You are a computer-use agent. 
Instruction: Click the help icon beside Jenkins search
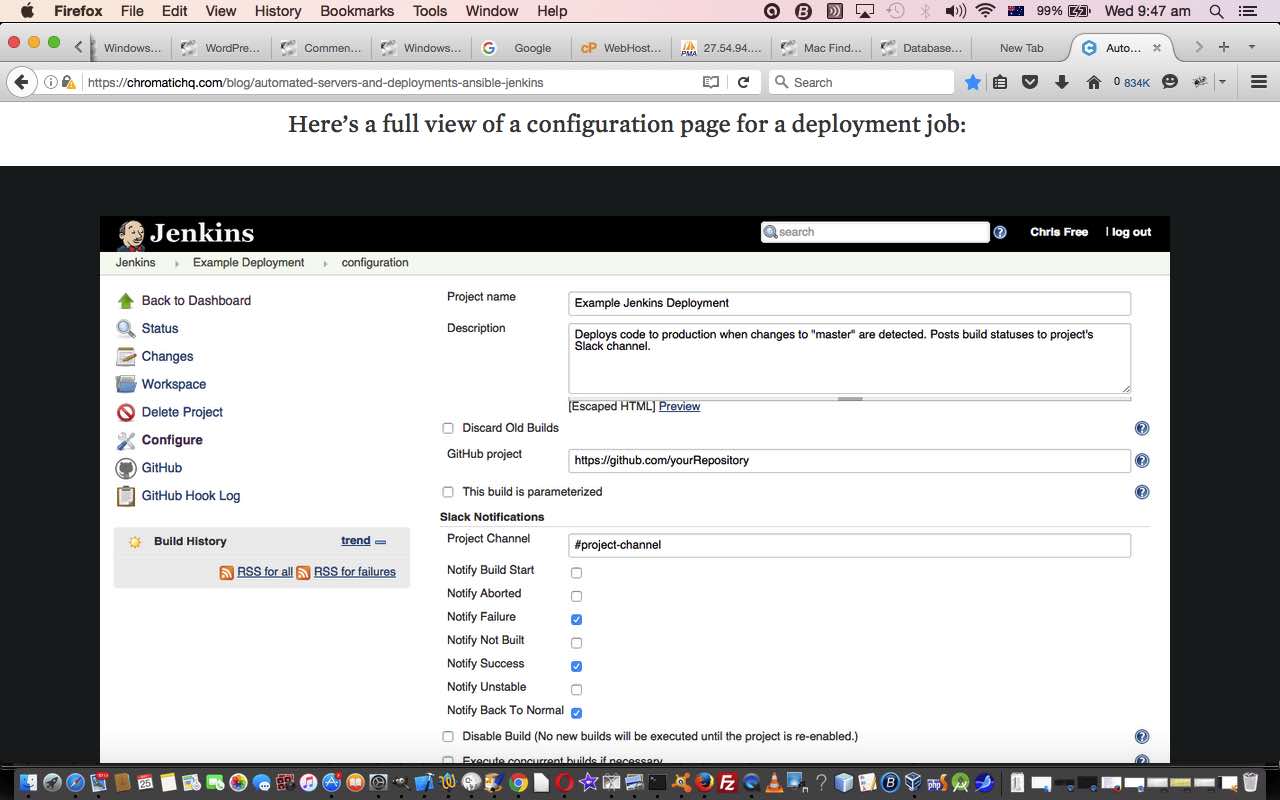coord(1000,232)
